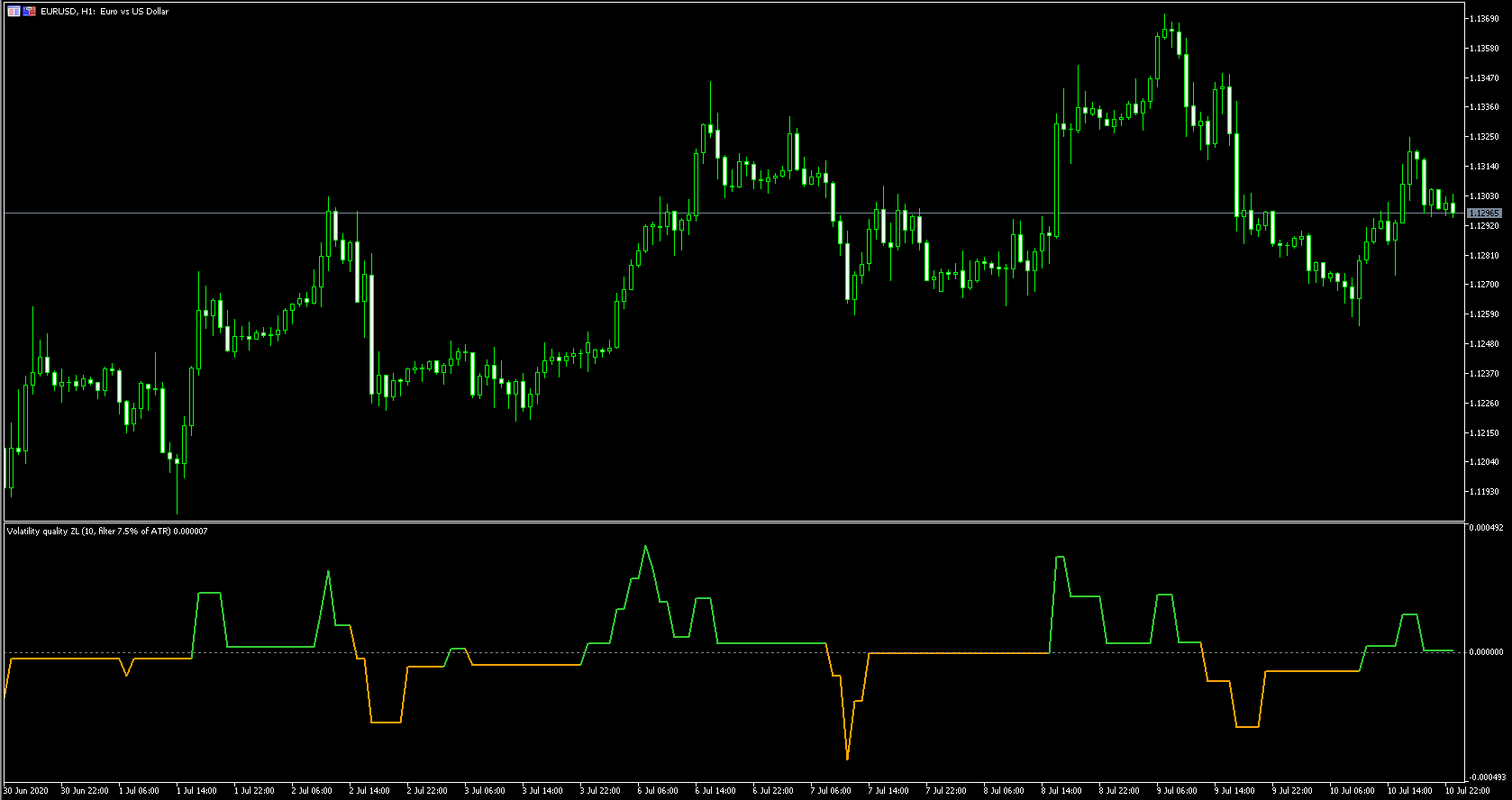Click the 6 Jul 22:00 time label
This screenshot has width=1512, height=800.
tap(773, 791)
